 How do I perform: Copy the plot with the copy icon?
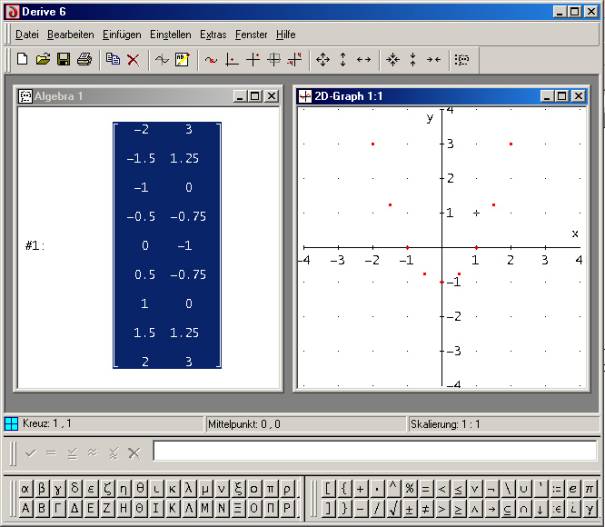(113, 59)
